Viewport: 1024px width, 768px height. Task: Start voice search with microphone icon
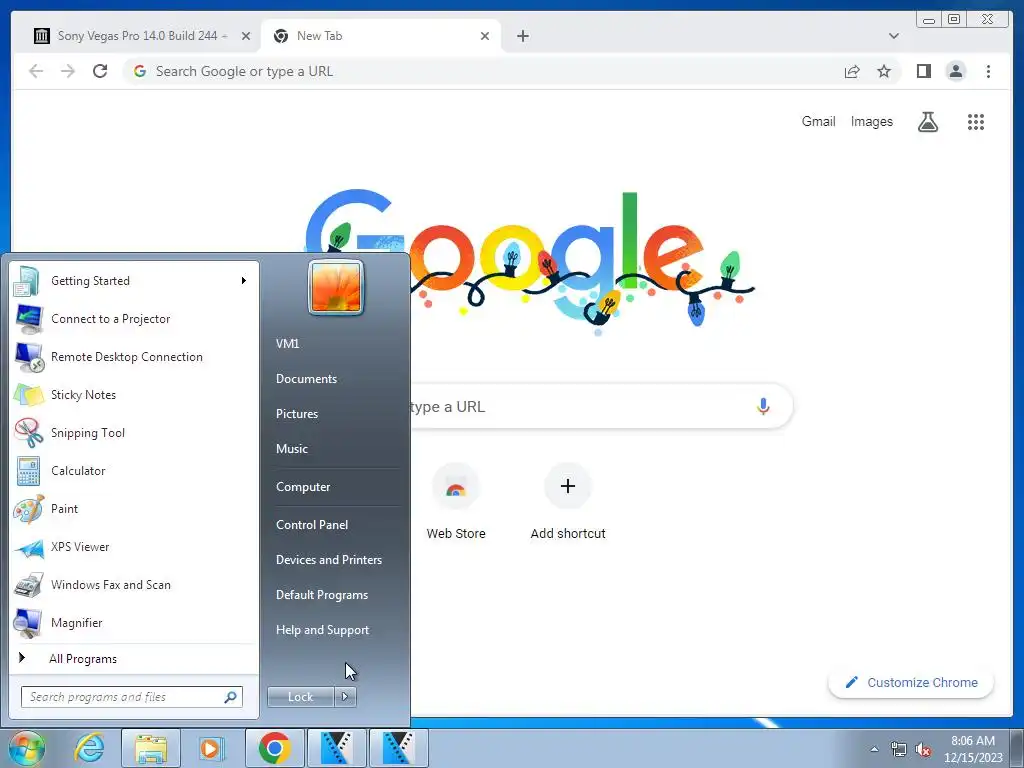pyautogui.click(x=763, y=406)
